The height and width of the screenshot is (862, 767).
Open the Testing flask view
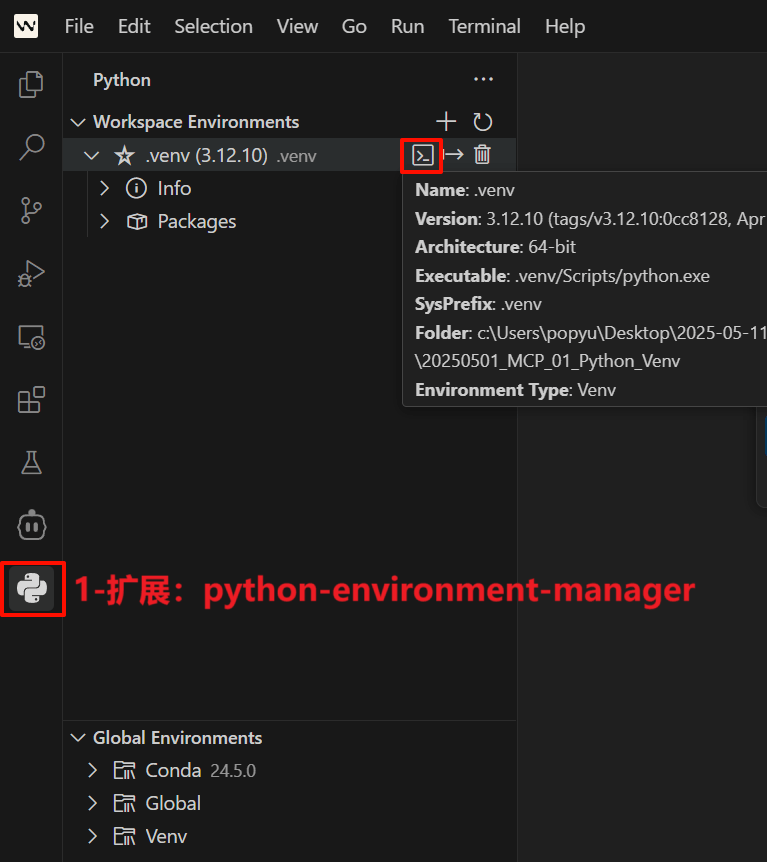[31, 463]
